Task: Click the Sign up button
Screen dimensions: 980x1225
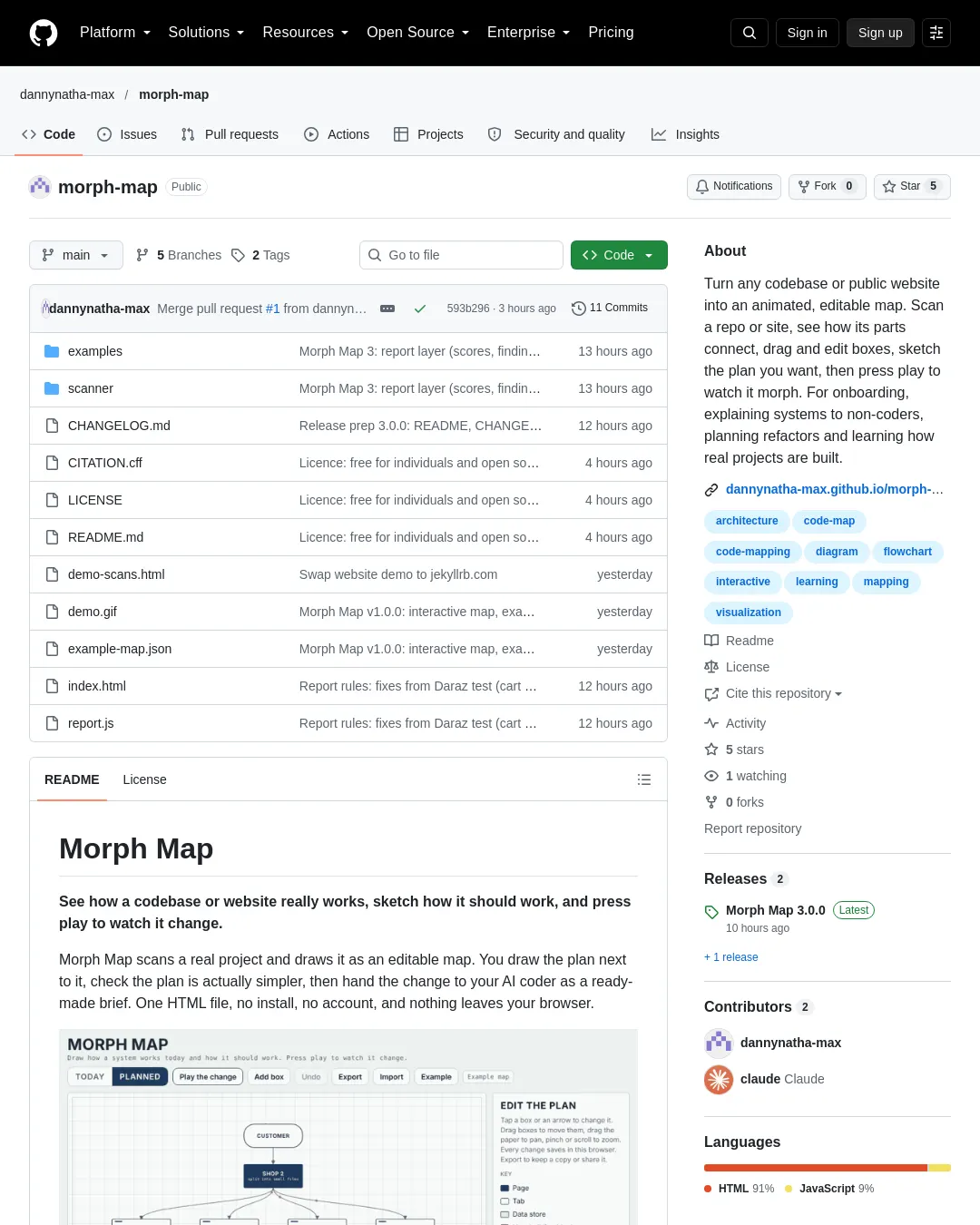Action: pyautogui.click(x=880, y=33)
